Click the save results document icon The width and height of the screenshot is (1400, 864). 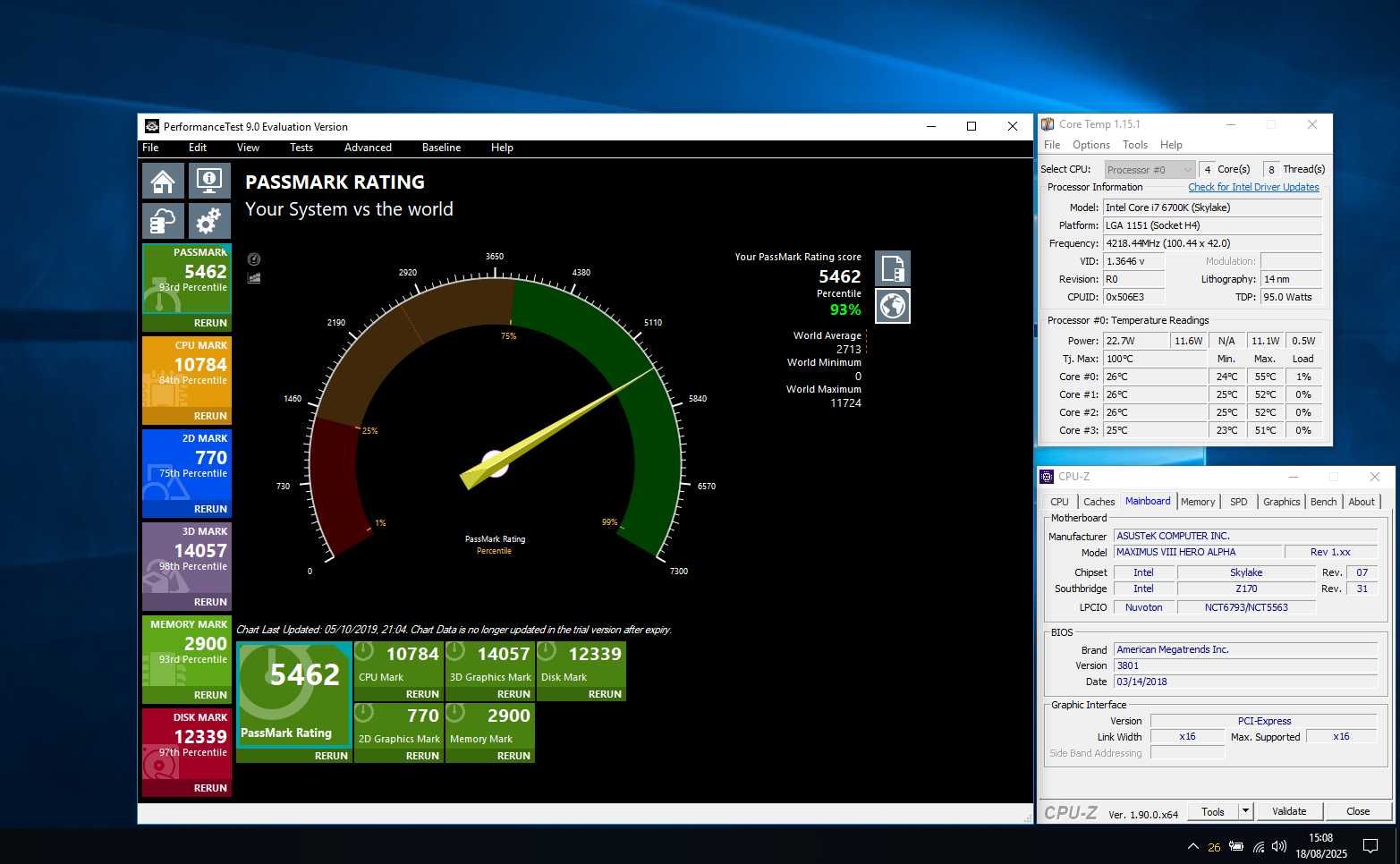892,268
